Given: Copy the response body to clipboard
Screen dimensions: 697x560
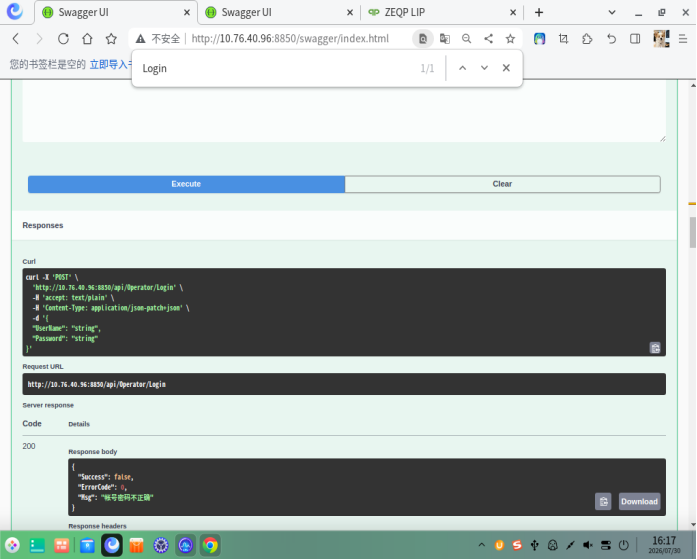Looking at the screenshot, I should (603, 501).
